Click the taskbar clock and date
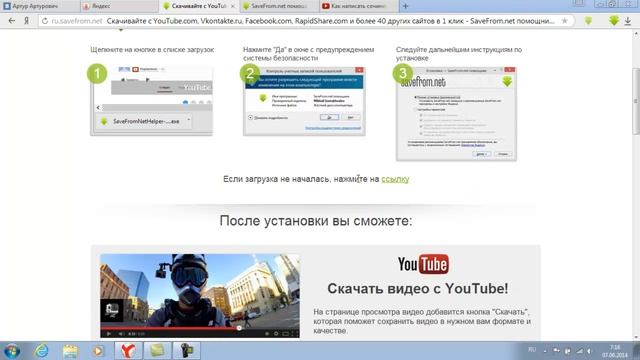The image size is (640, 360). coord(615,351)
